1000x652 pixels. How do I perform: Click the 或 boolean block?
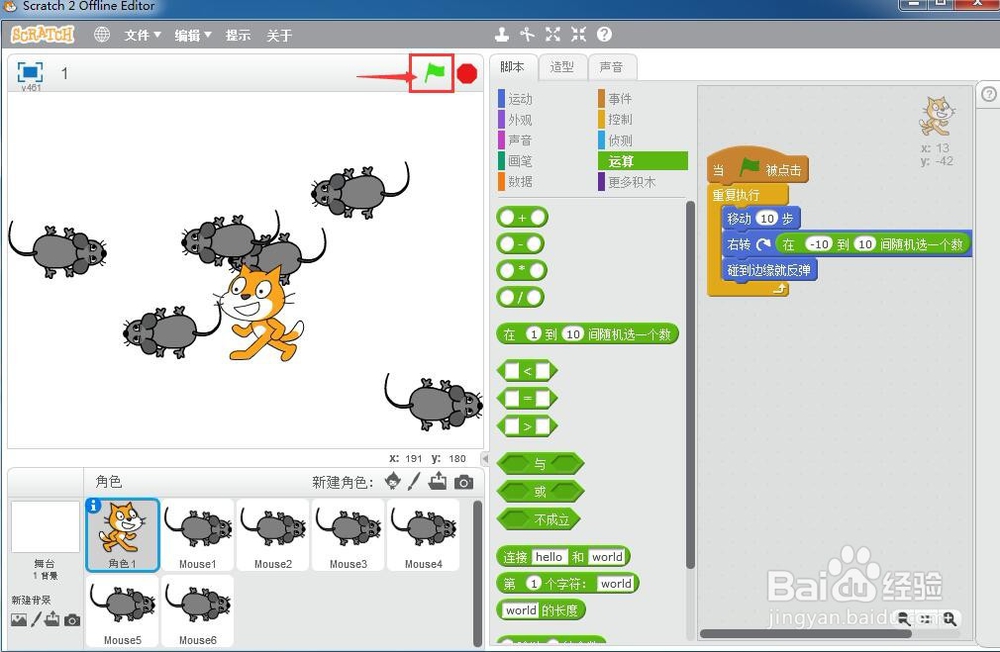click(x=540, y=491)
